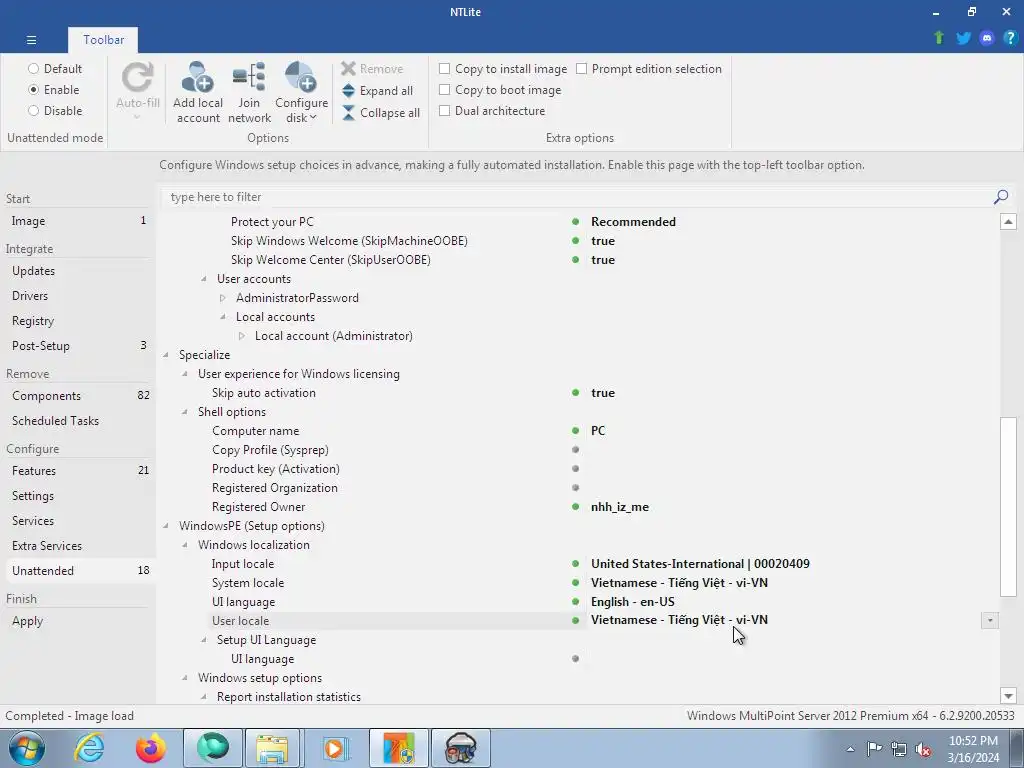Add a local account
1024x768 pixels.
[x=198, y=92]
